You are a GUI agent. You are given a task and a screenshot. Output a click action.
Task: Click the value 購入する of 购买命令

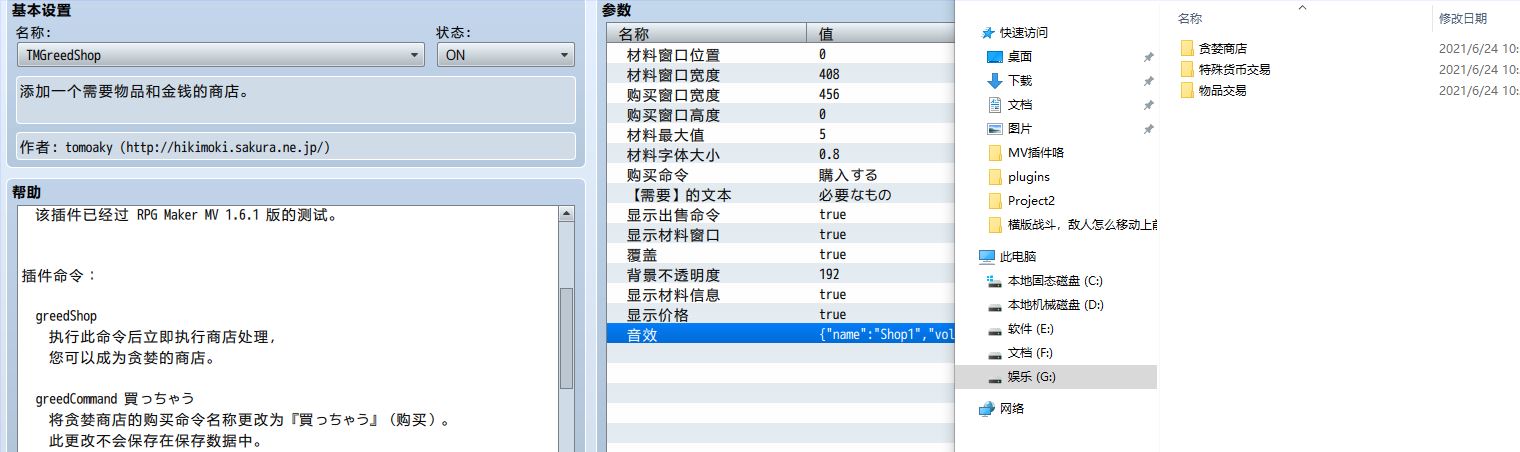point(848,175)
